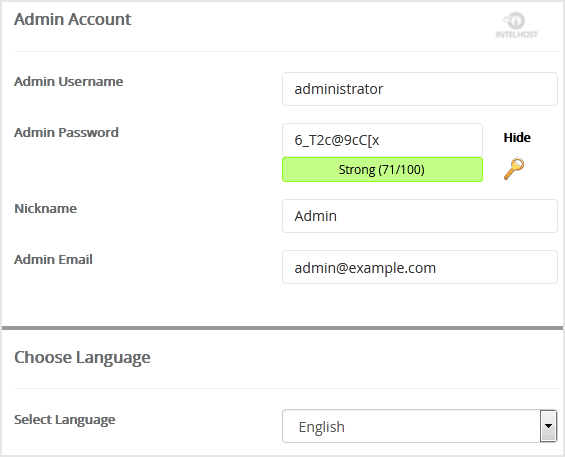
Task: Click the admin@example.com text
Action: [365, 268]
